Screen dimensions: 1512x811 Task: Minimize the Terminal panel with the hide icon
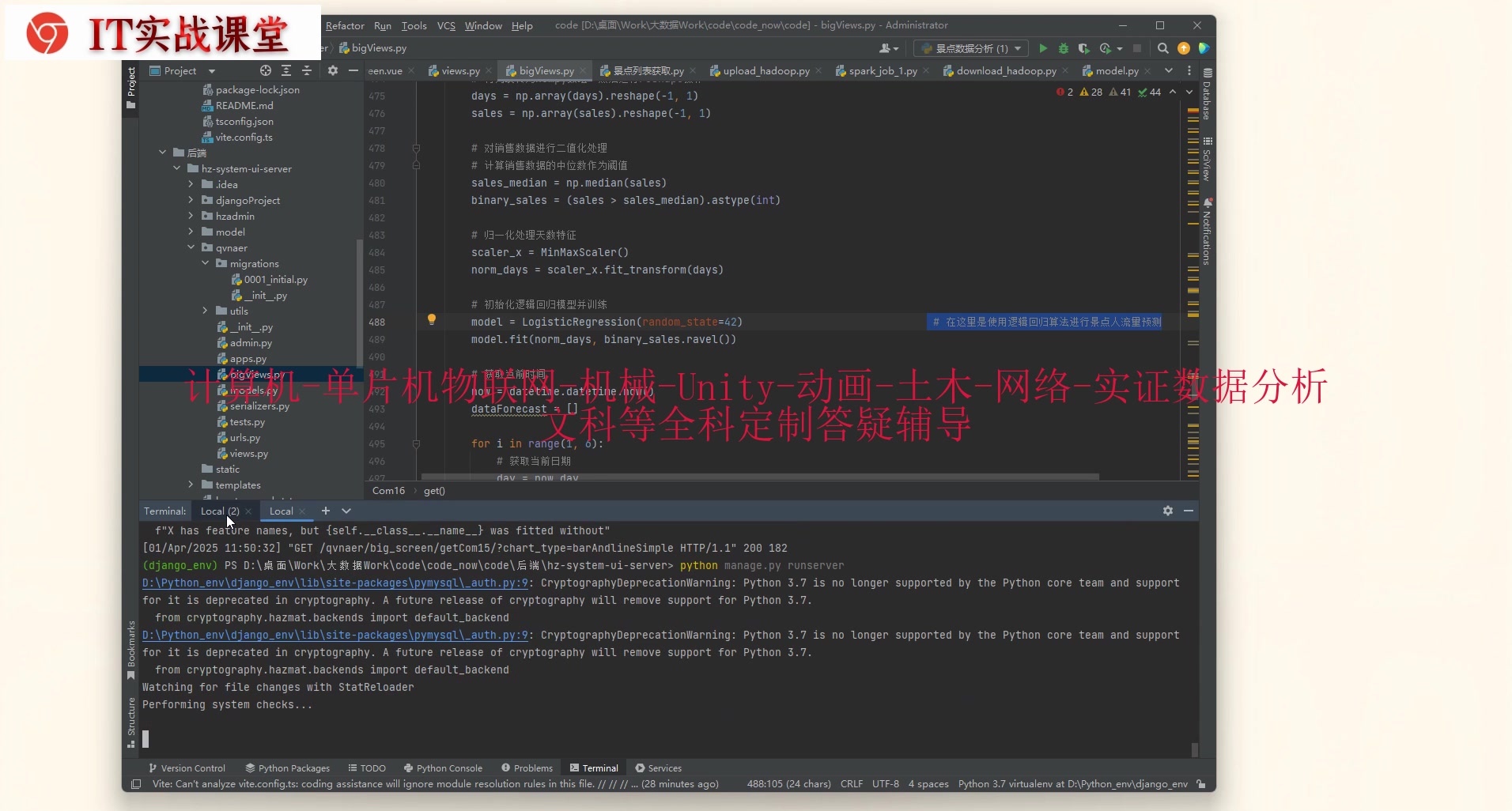[x=1189, y=511]
